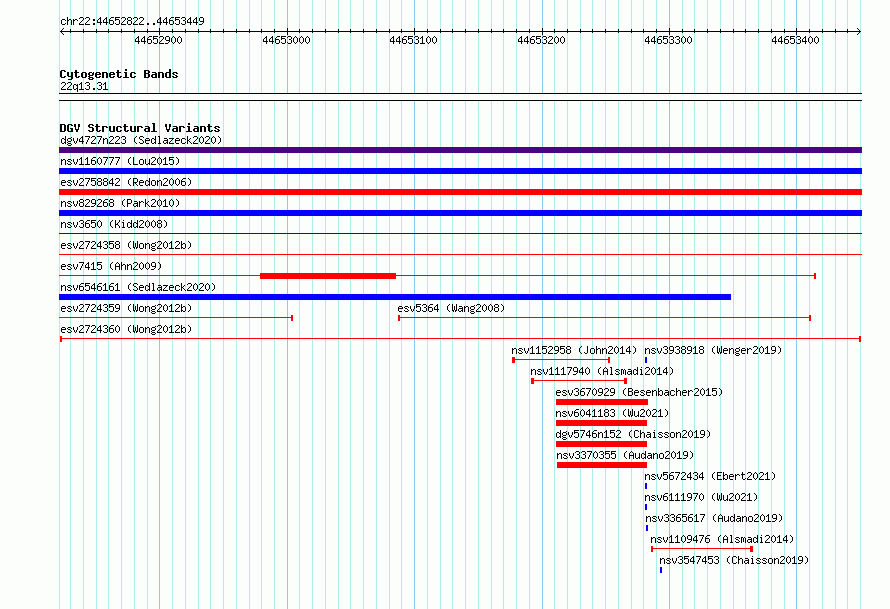Open the nsv3938918 (Wenger2019) label
890x609 pixels.
(x=713, y=350)
